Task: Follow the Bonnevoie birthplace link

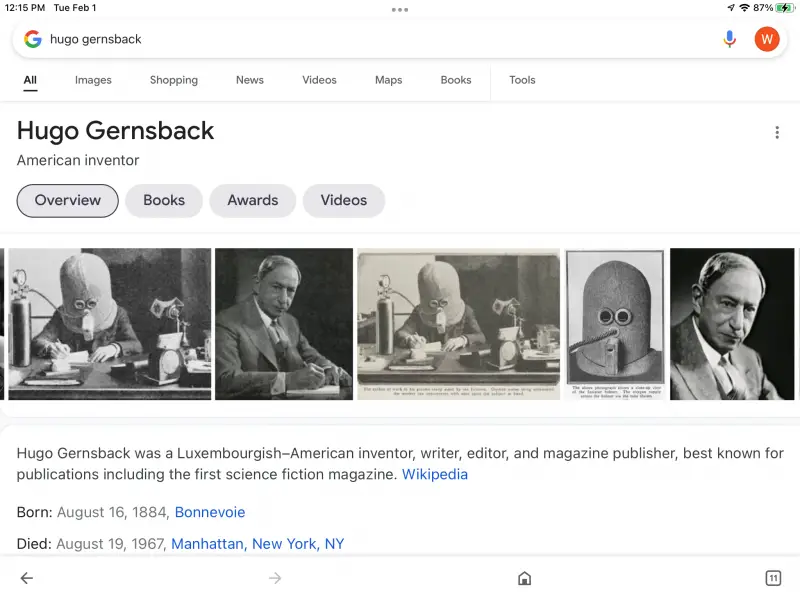Action: [x=210, y=512]
